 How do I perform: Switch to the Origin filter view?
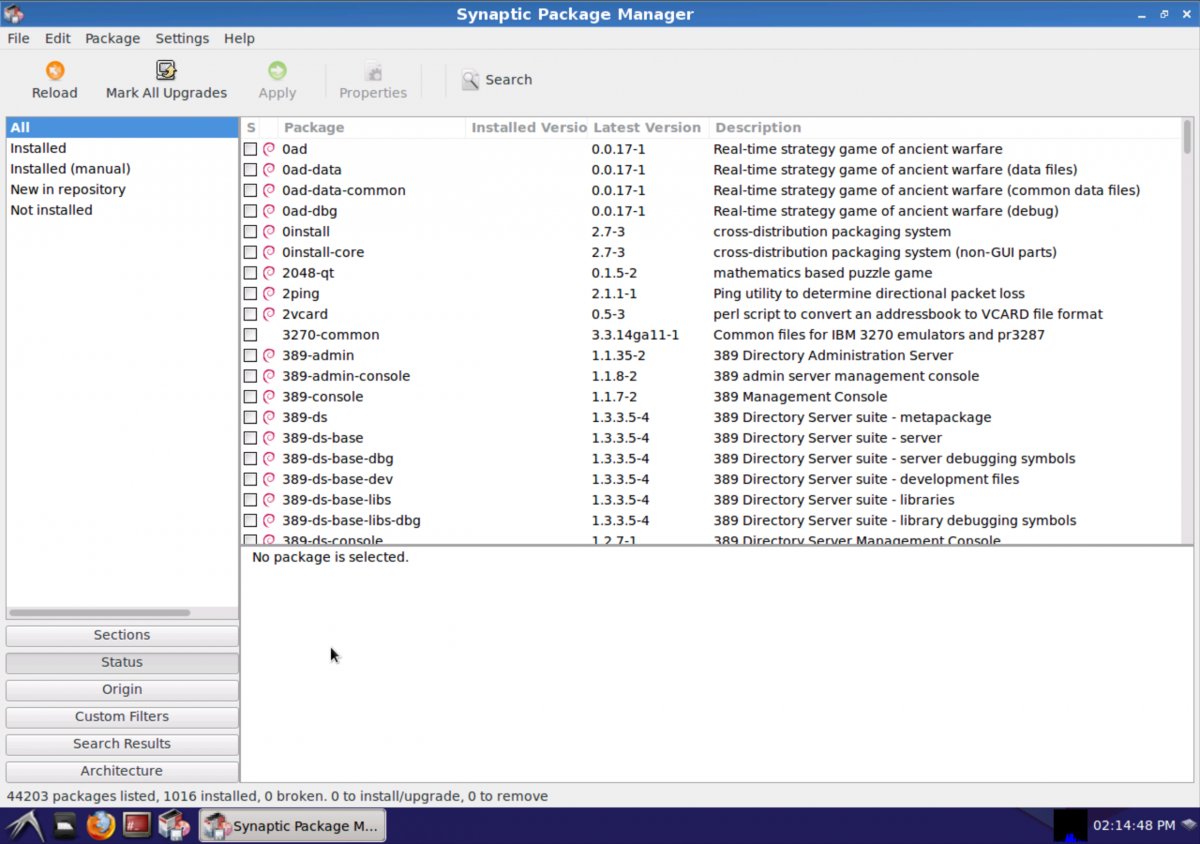click(x=122, y=689)
